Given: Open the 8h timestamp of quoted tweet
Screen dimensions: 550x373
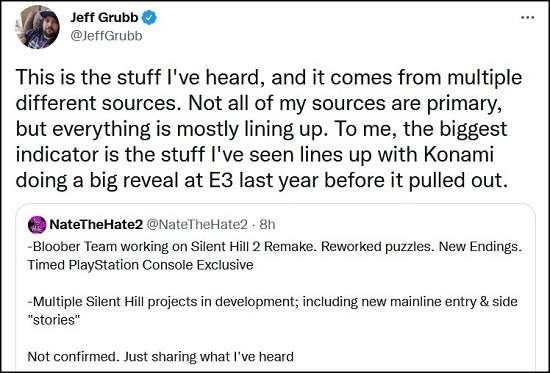Looking at the screenshot, I should click(x=267, y=225).
